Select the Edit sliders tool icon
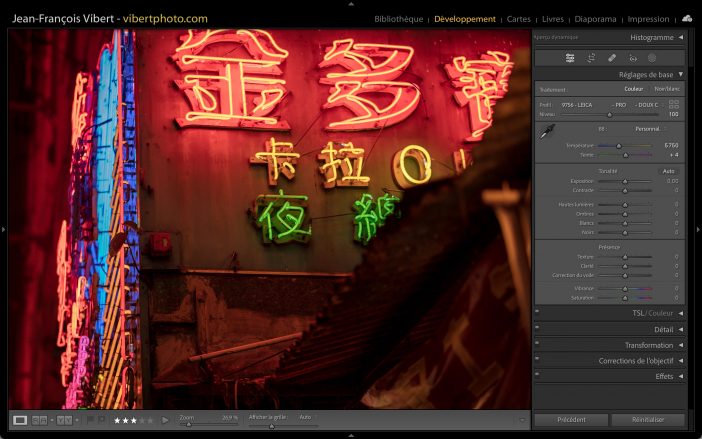This screenshot has height=439, width=702. [570, 58]
